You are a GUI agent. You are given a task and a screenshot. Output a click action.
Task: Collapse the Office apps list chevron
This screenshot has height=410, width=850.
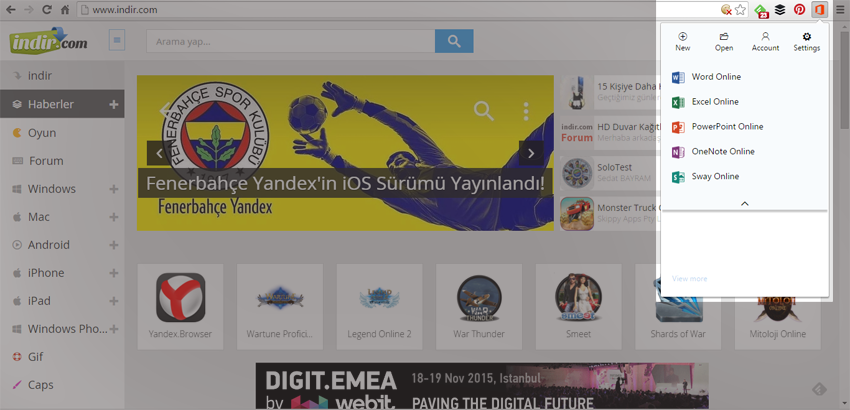[x=745, y=203]
